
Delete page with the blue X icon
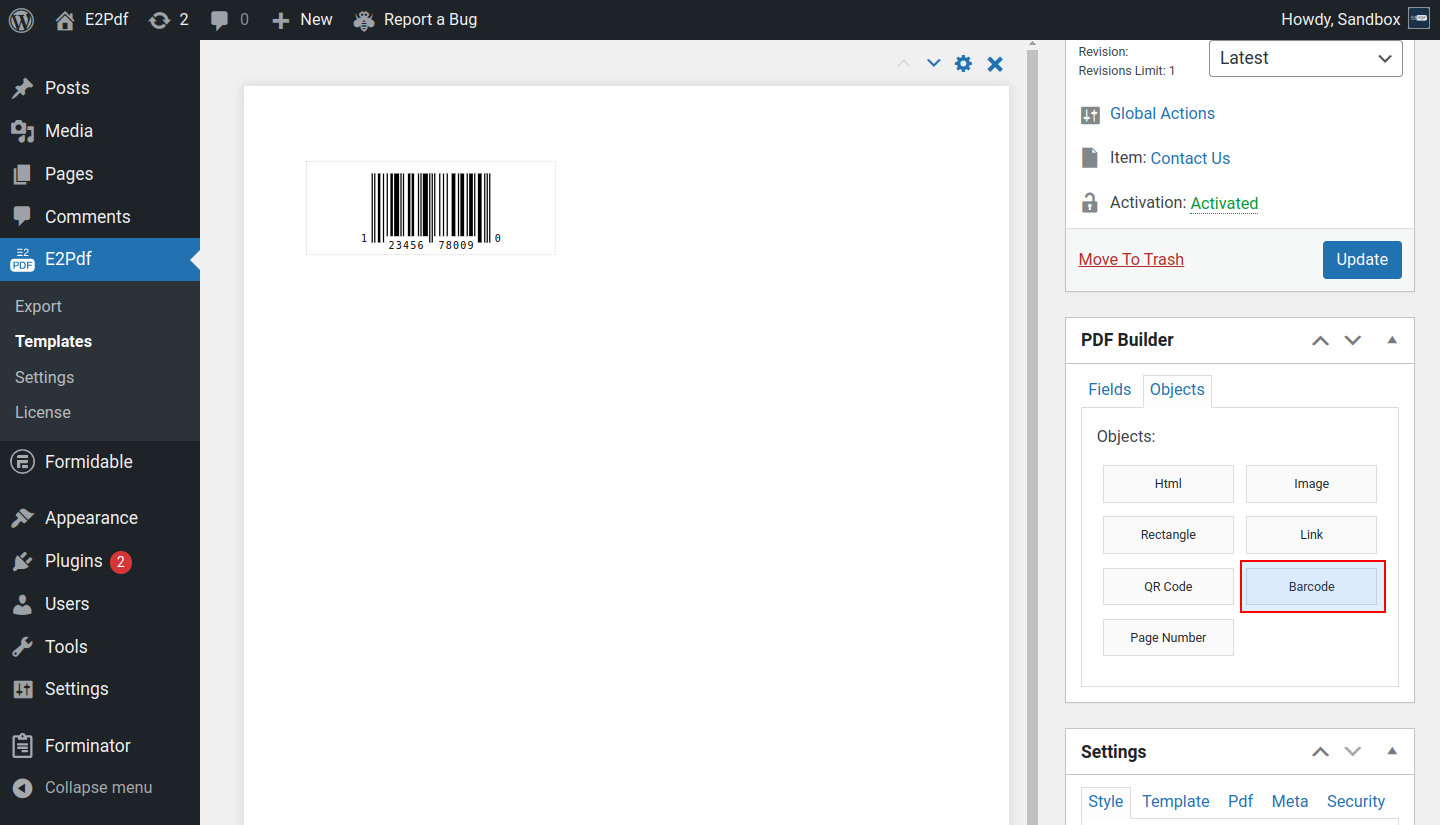click(x=995, y=64)
